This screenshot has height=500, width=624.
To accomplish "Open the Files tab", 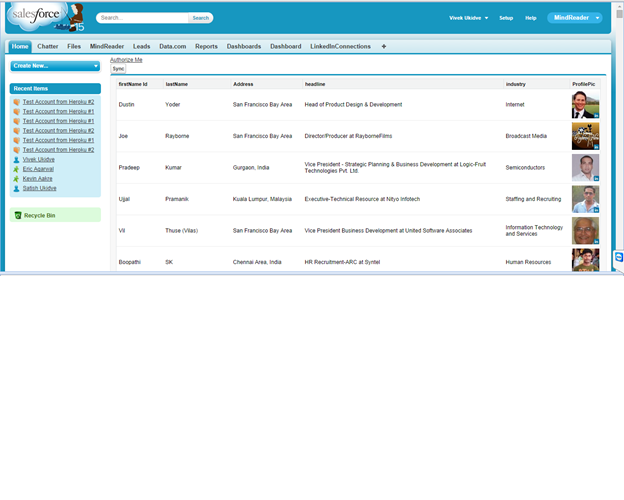I will 74,47.
